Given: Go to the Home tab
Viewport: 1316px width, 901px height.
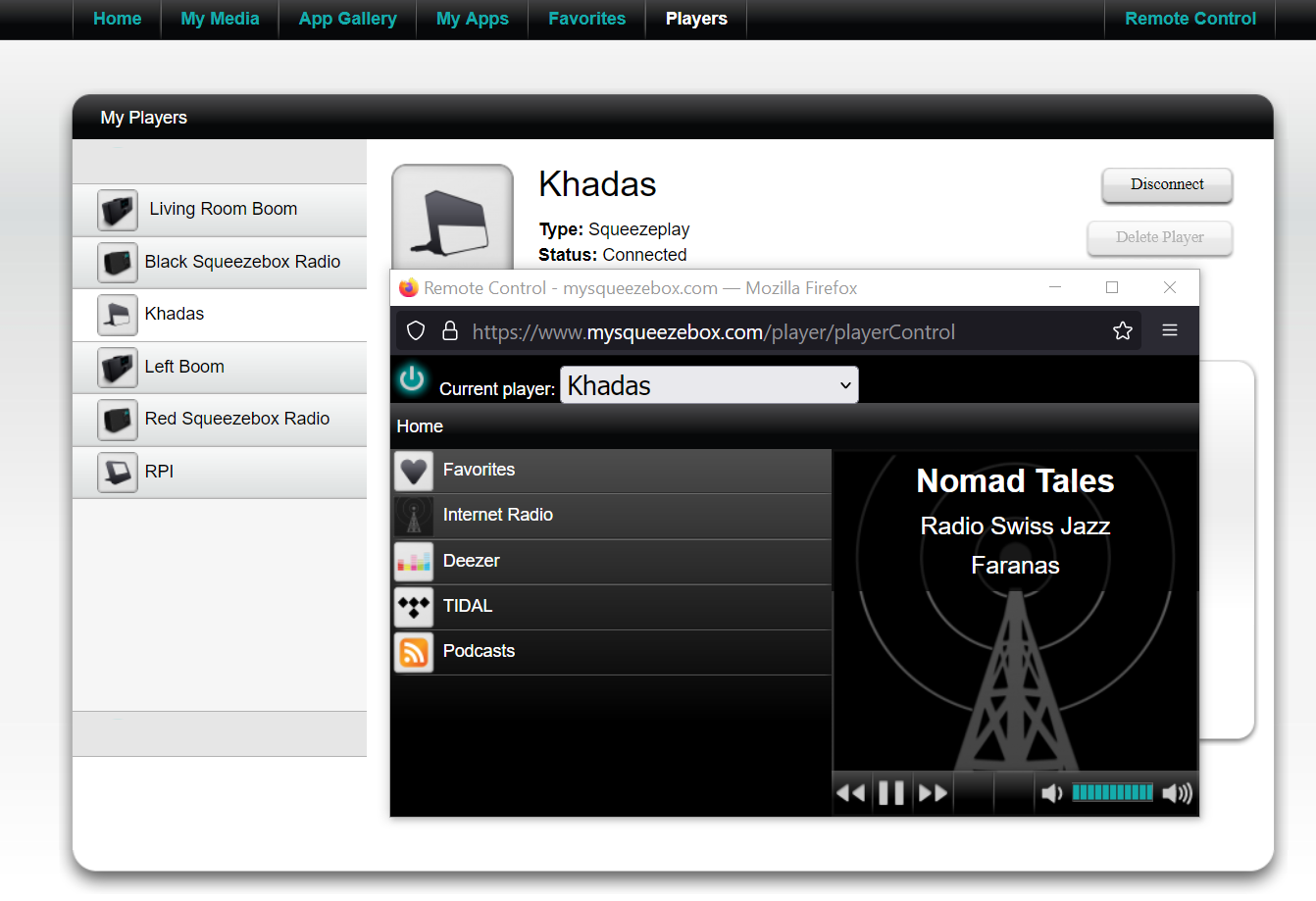Looking at the screenshot, I should click(117, 19).
